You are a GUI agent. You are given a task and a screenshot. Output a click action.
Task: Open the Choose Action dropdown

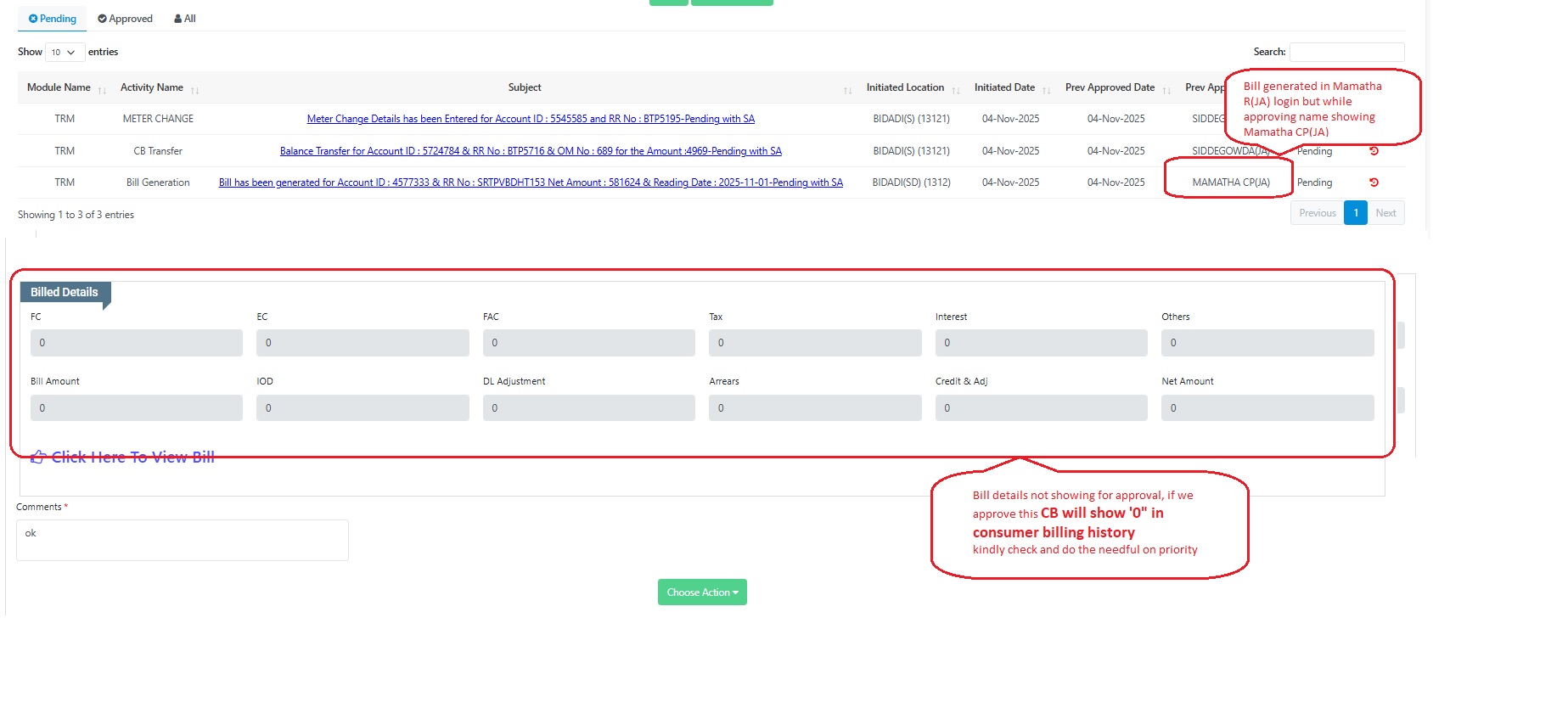pos(702,592)
